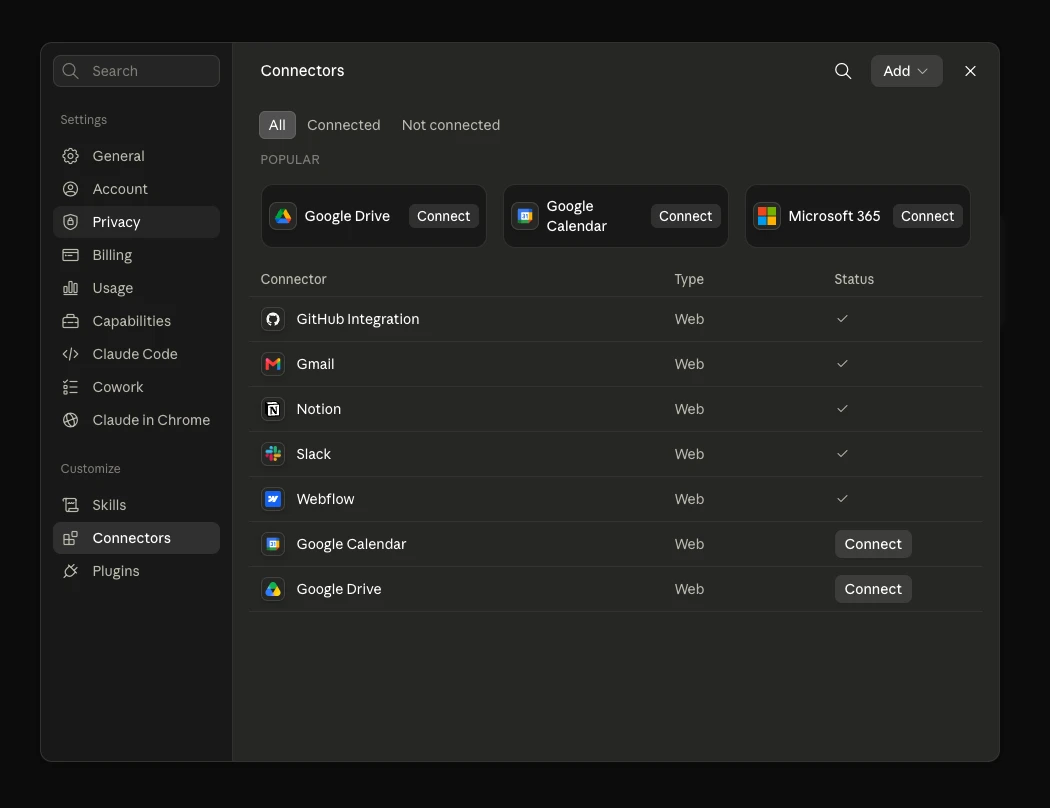The height and width of the screenshot is (808, 1050).
Task: Open the Add dropdown menu
Action: point(906,71)
